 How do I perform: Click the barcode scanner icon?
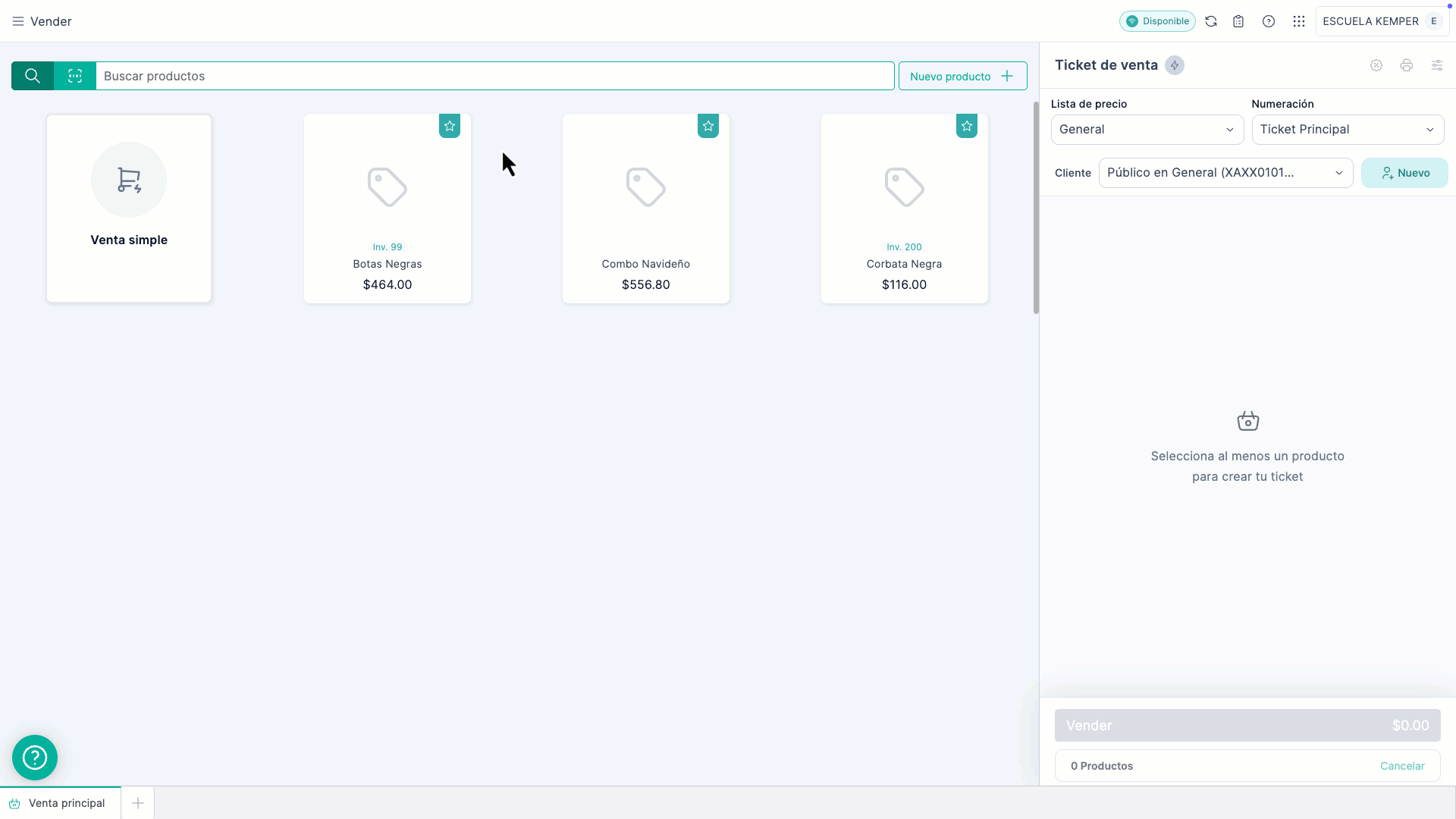[75, 76]
